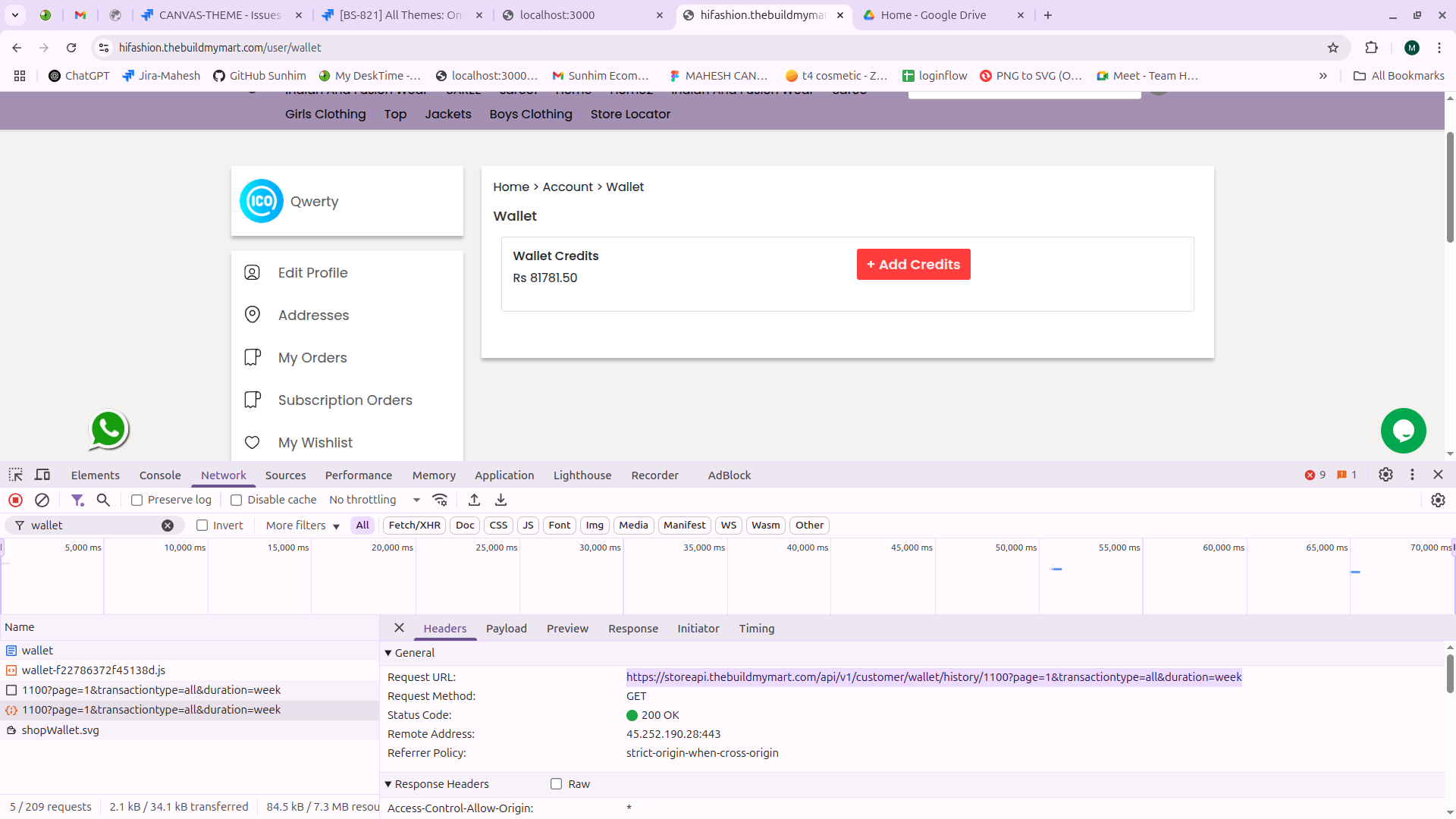The width and height of the screenshot is (1456, 819).
Task: Toggle the network filter funnel icon
Action: (x=77, y=500)
